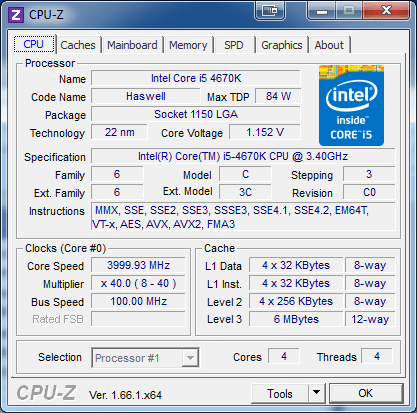Screen dimensions: 417x413
Task: Select the CPU tab
Action: [34, 44]
